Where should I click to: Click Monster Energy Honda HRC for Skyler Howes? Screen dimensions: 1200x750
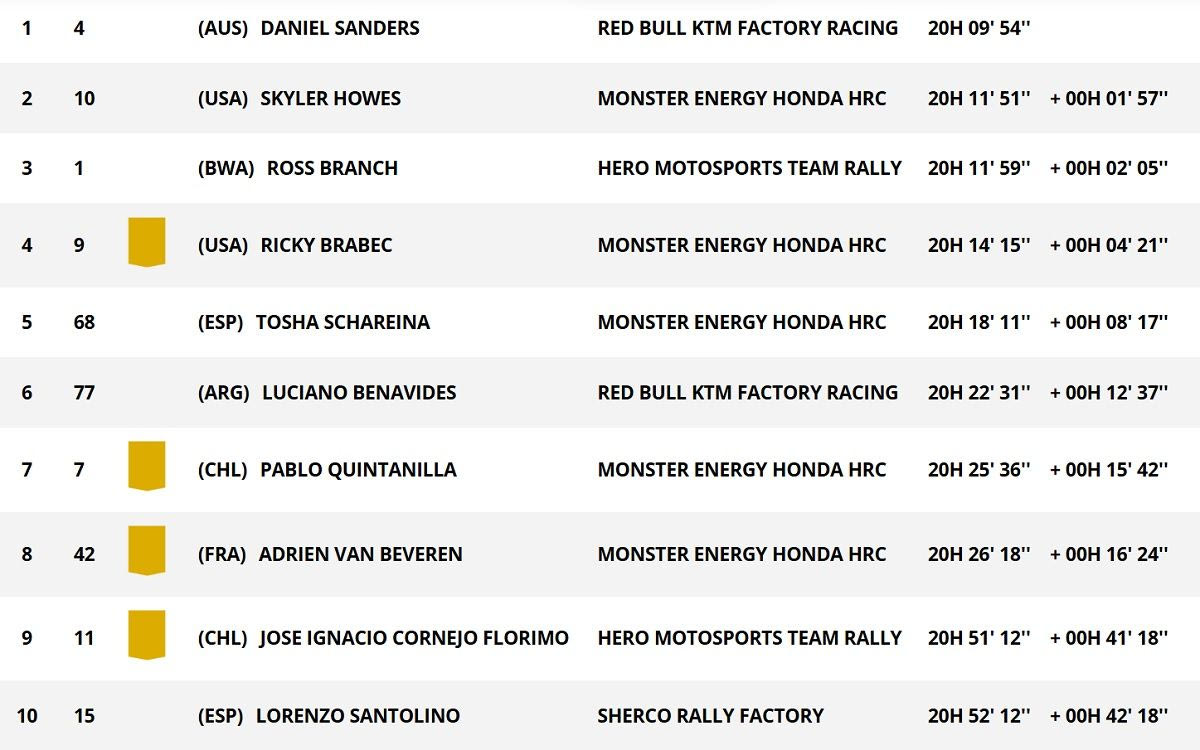pyautogui.click(x=741, y=98)
